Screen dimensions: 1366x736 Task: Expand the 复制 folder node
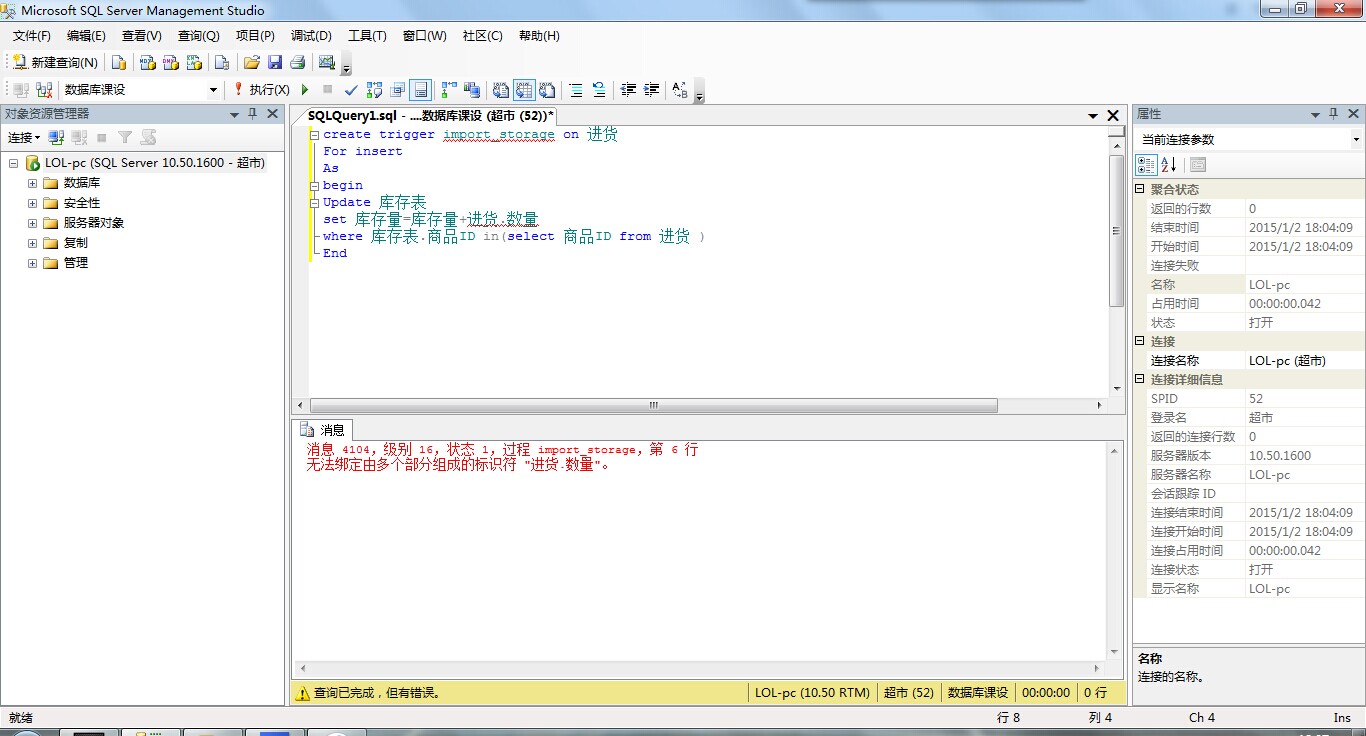(33, 243)
